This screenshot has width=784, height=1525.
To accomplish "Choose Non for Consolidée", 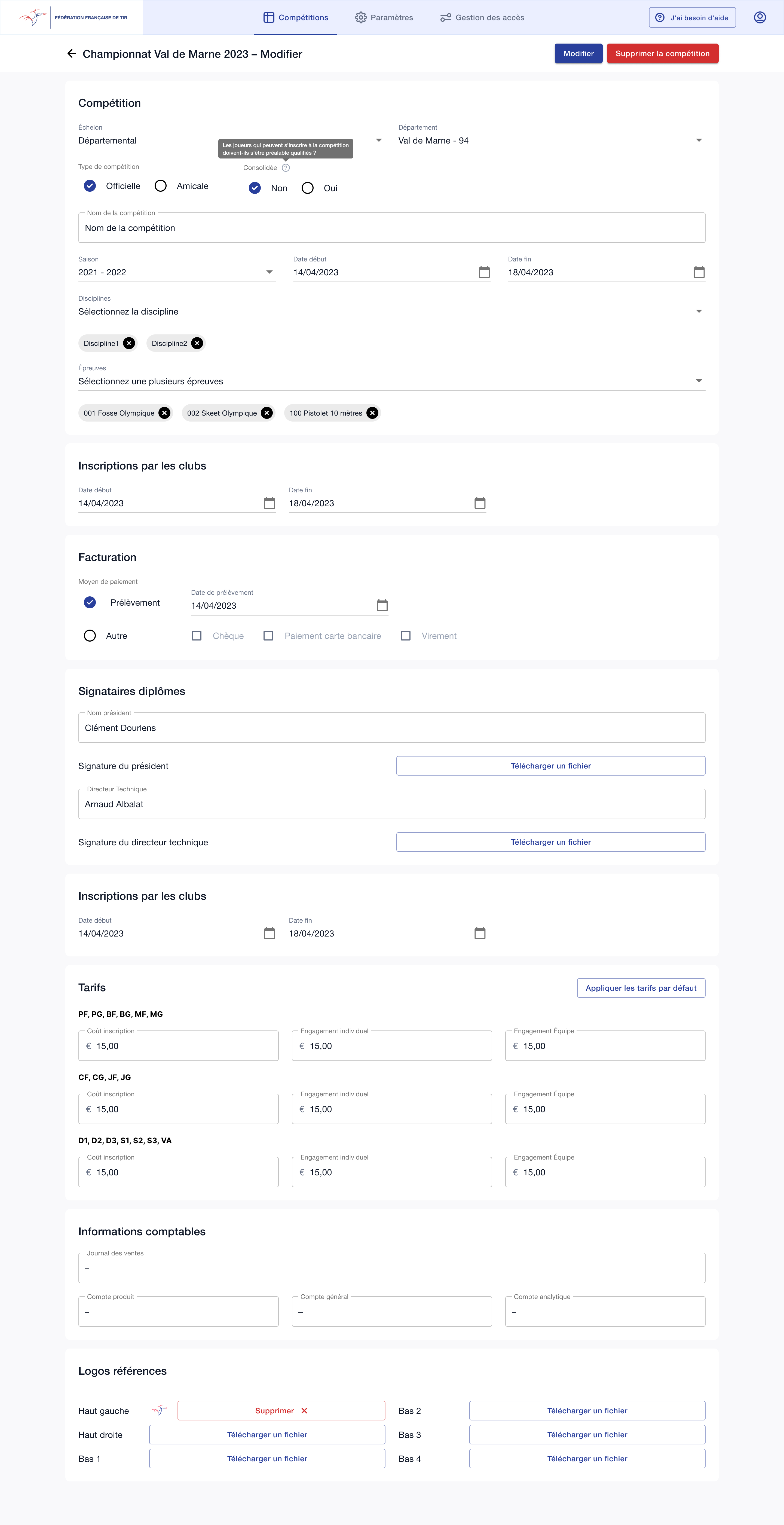I will (255, 188).
